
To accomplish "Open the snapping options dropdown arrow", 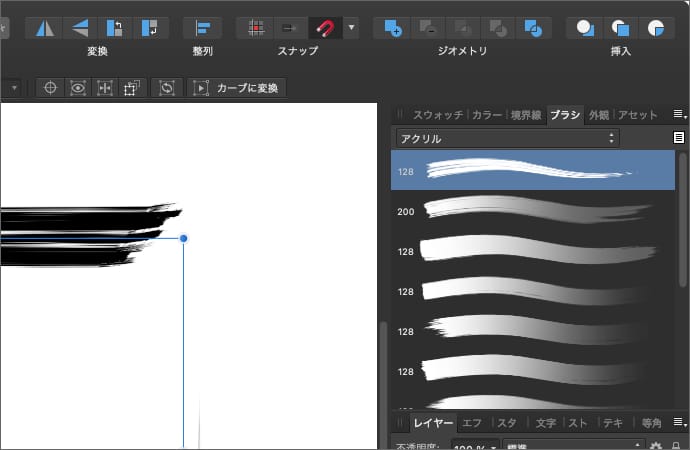I will (351, 28).
